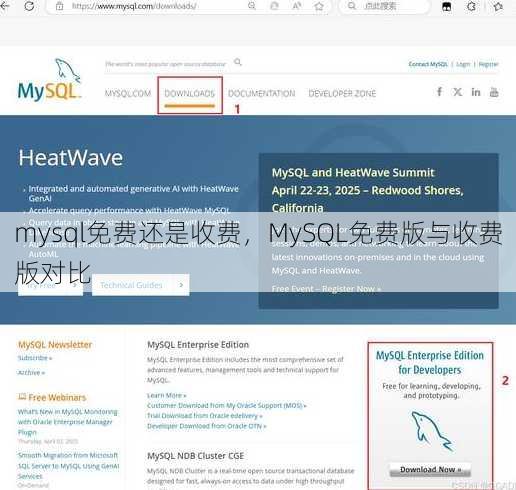Click the Free Event – Register Now link
516x490 pixels.
coord(326,289)
